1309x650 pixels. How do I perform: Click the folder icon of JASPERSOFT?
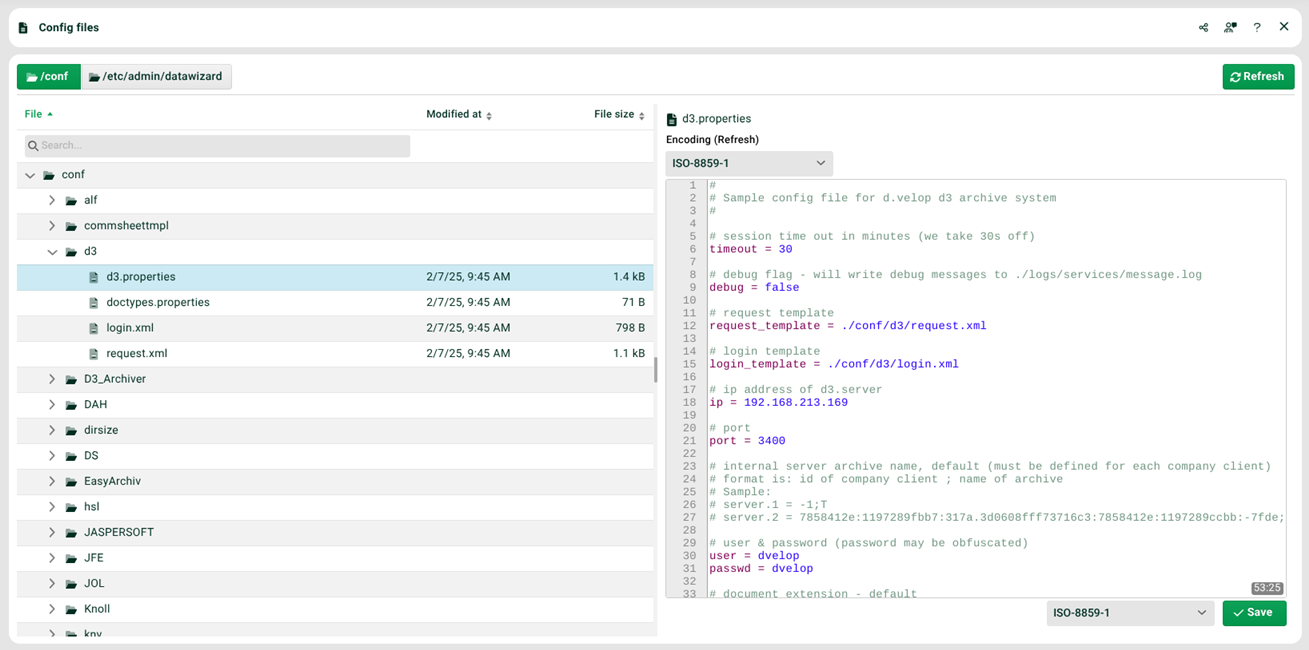[x=71, y=532]
